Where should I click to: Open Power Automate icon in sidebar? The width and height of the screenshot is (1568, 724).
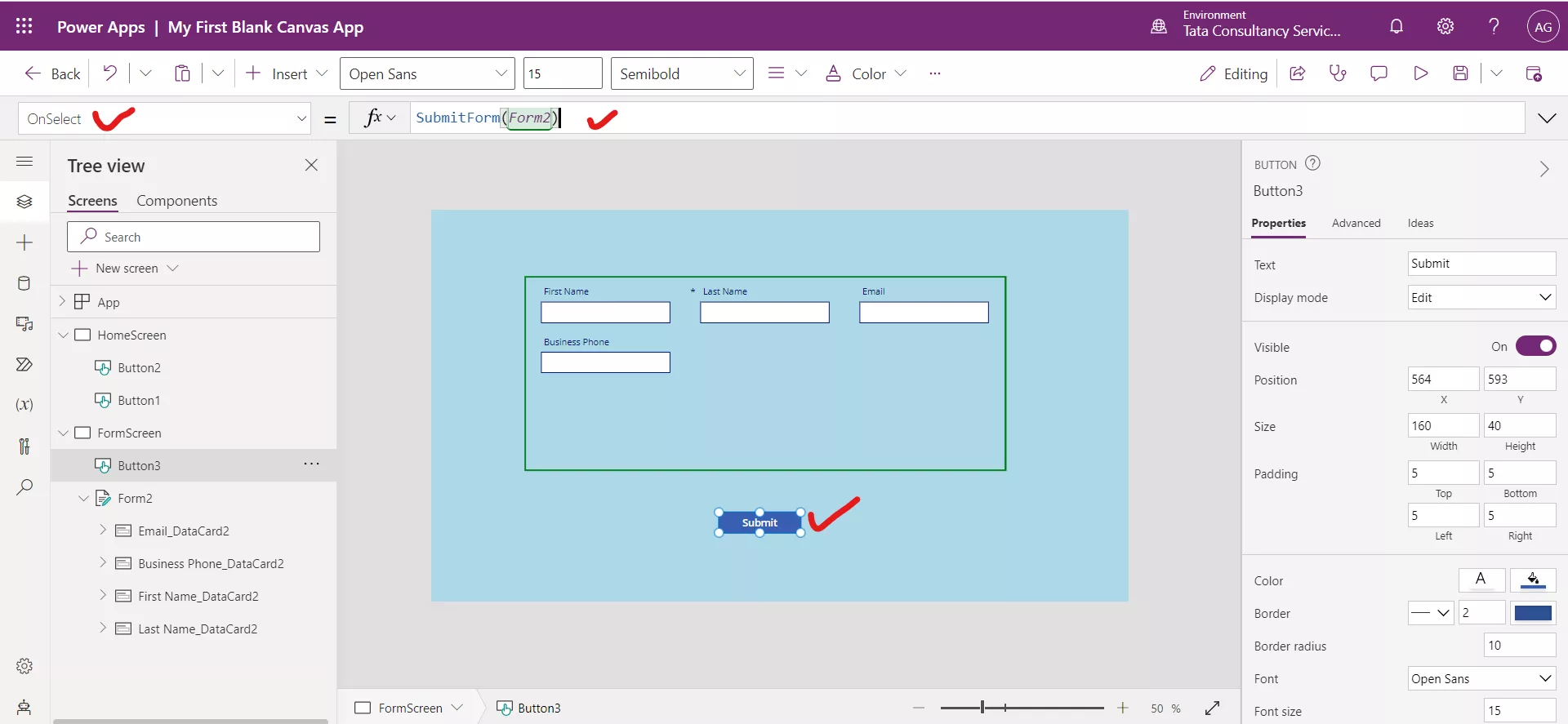24,364
